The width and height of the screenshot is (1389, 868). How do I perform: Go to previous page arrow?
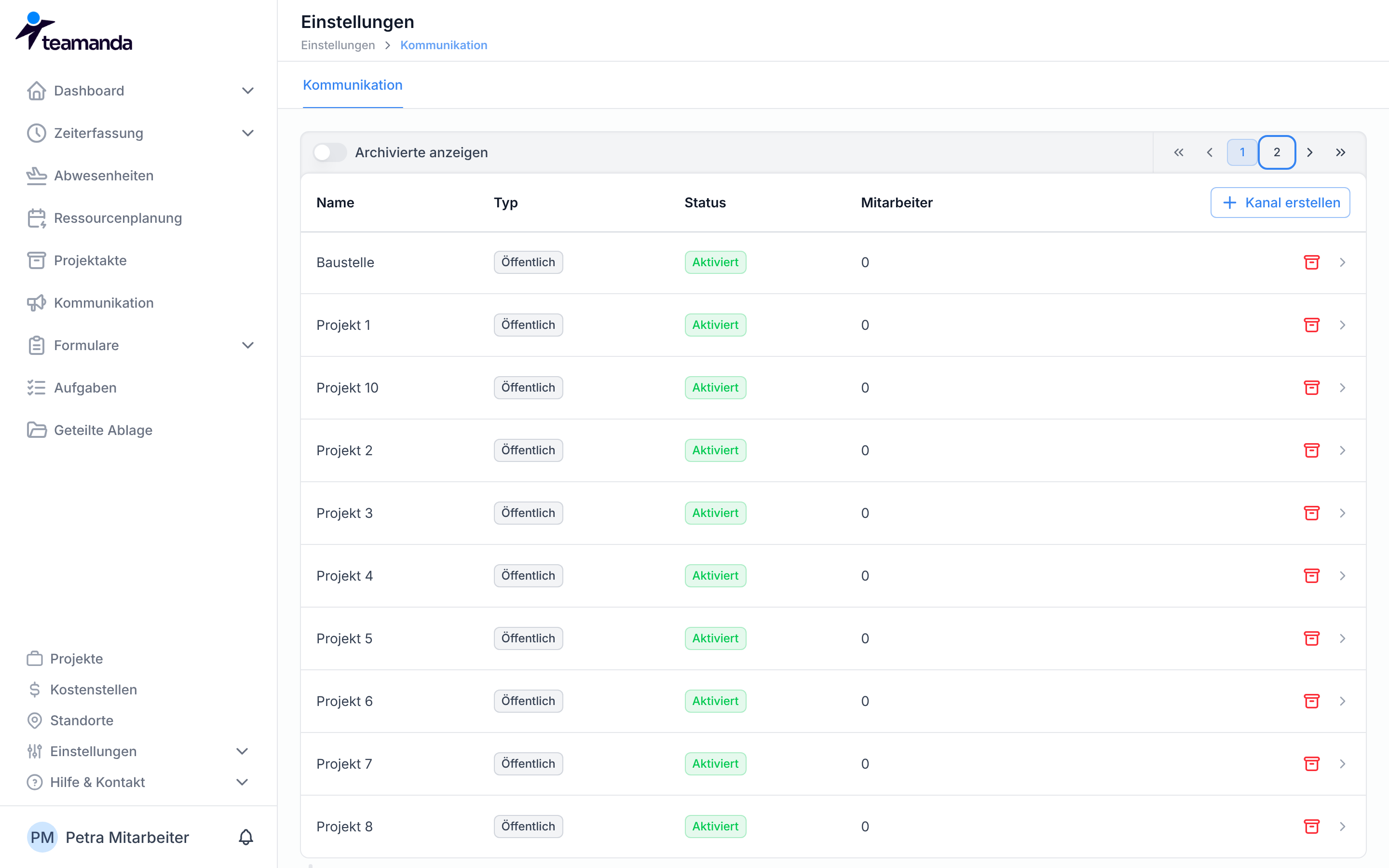[x=1210, y=152]
